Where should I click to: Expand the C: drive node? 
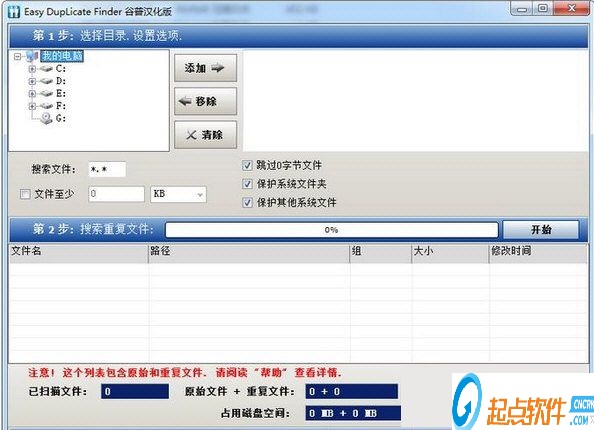pos(32,69)
